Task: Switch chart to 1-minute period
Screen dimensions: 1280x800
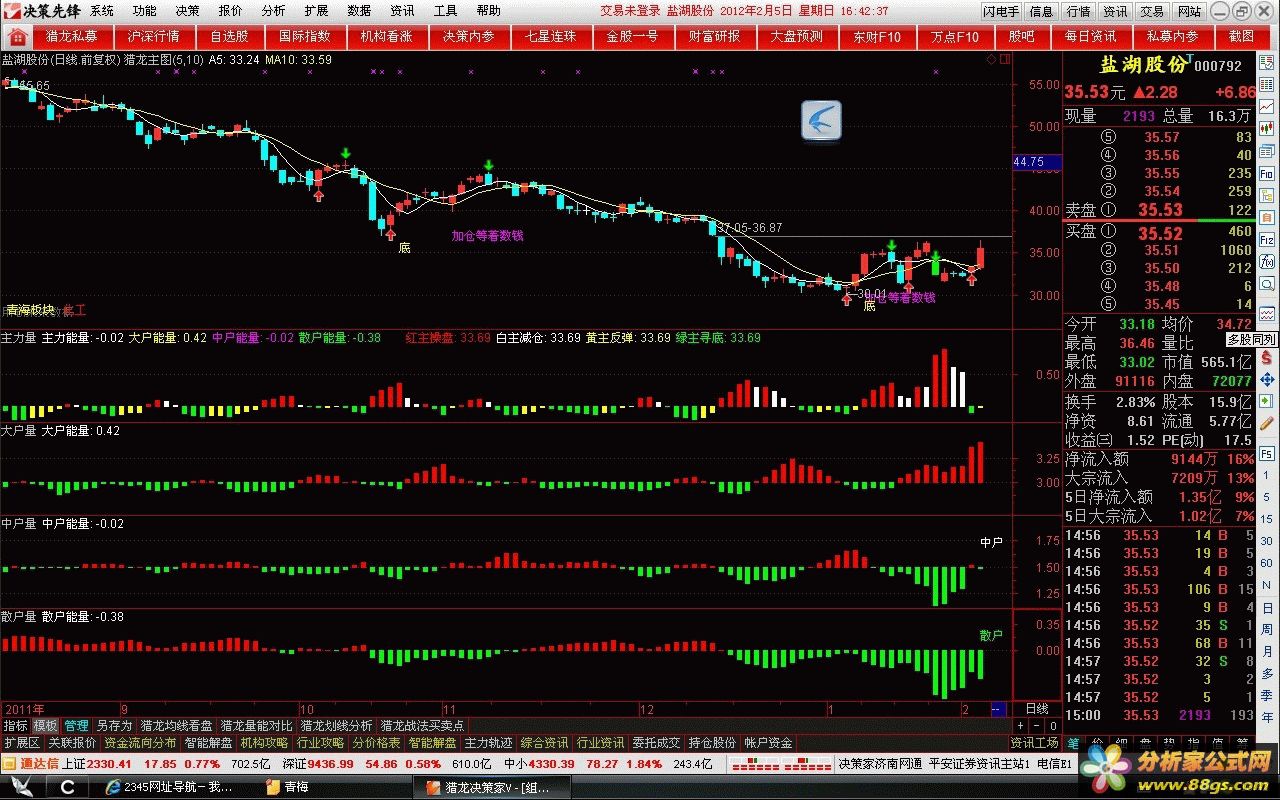Action: click(1267, 474)
